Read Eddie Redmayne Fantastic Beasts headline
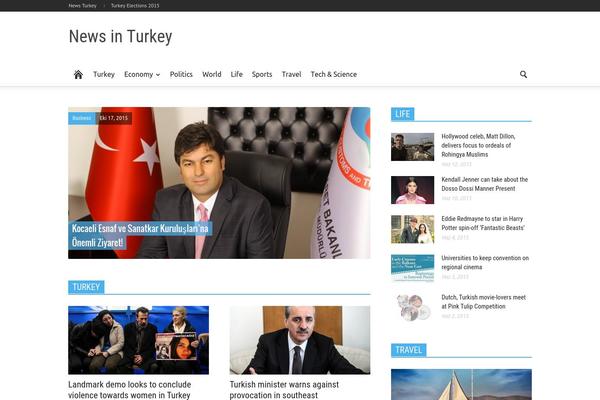 (x=483, y=223)
